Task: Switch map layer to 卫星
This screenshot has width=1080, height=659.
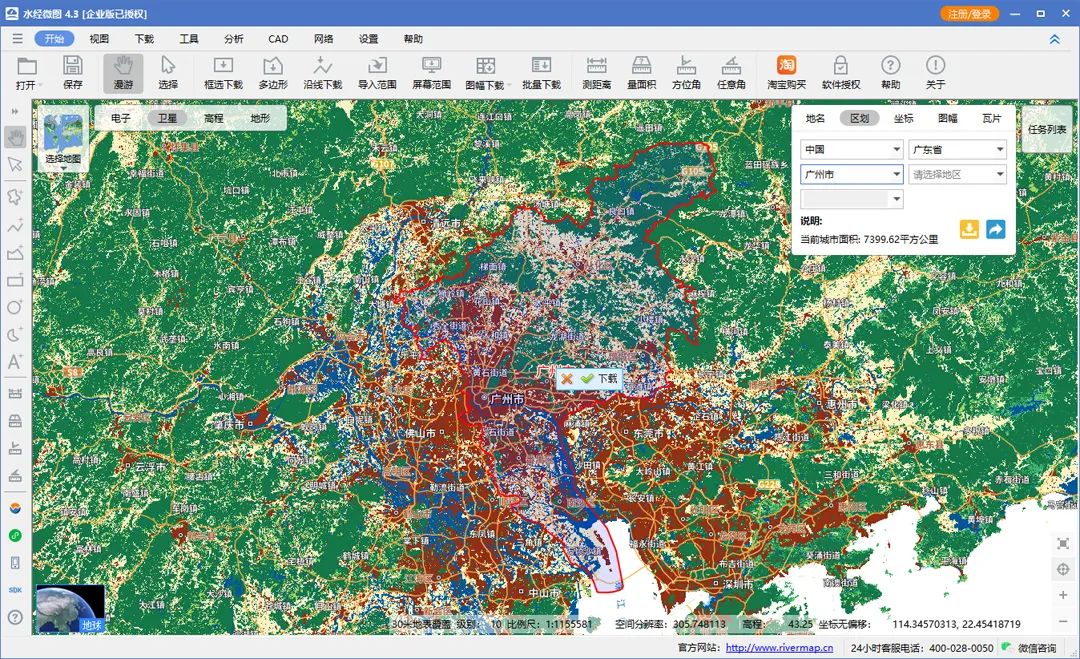Action: tap(167, 118)
